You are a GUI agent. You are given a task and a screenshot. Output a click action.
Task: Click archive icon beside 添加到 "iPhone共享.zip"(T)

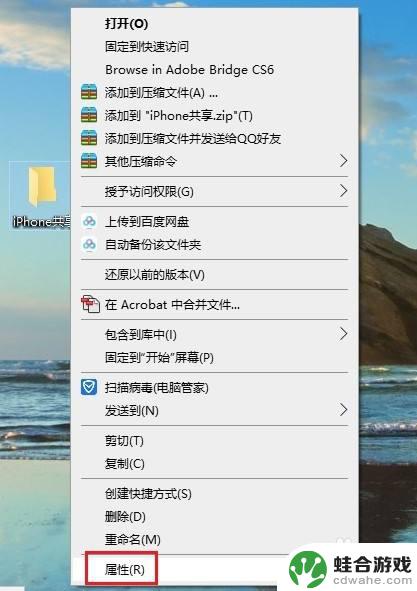[89, 115]
